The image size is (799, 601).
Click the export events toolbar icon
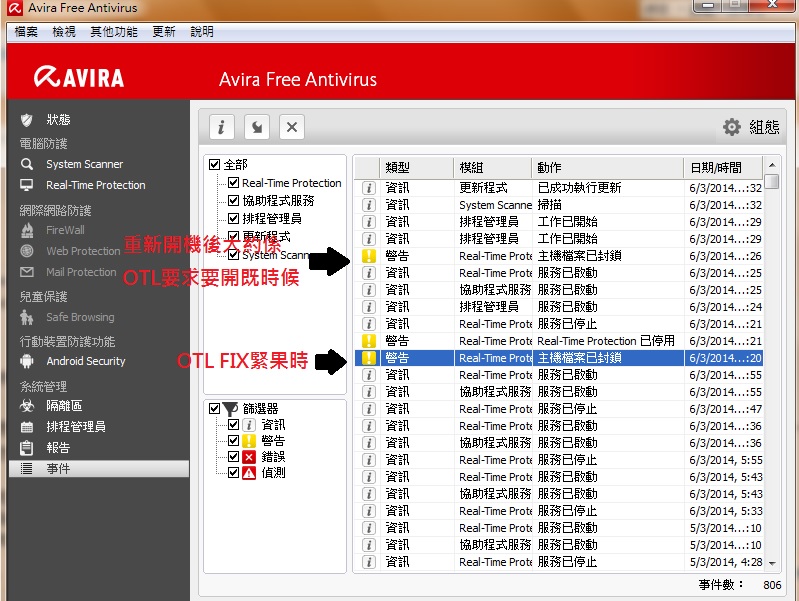click(x=257, y=127)
